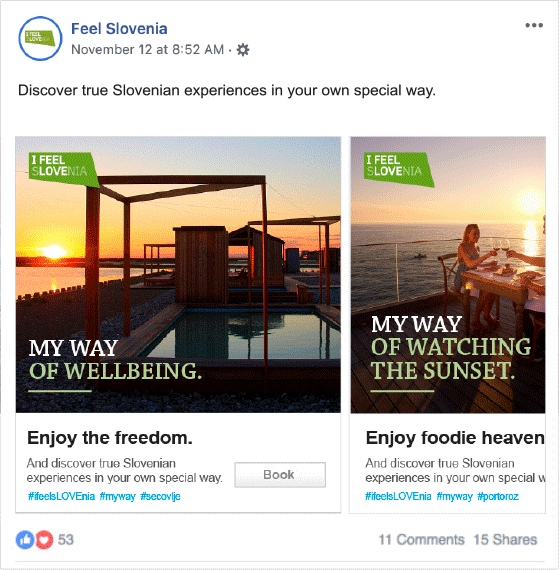Click I Feel Slovenia logo on sunset image
559x570 pixels.
click(x=399, y=169)
